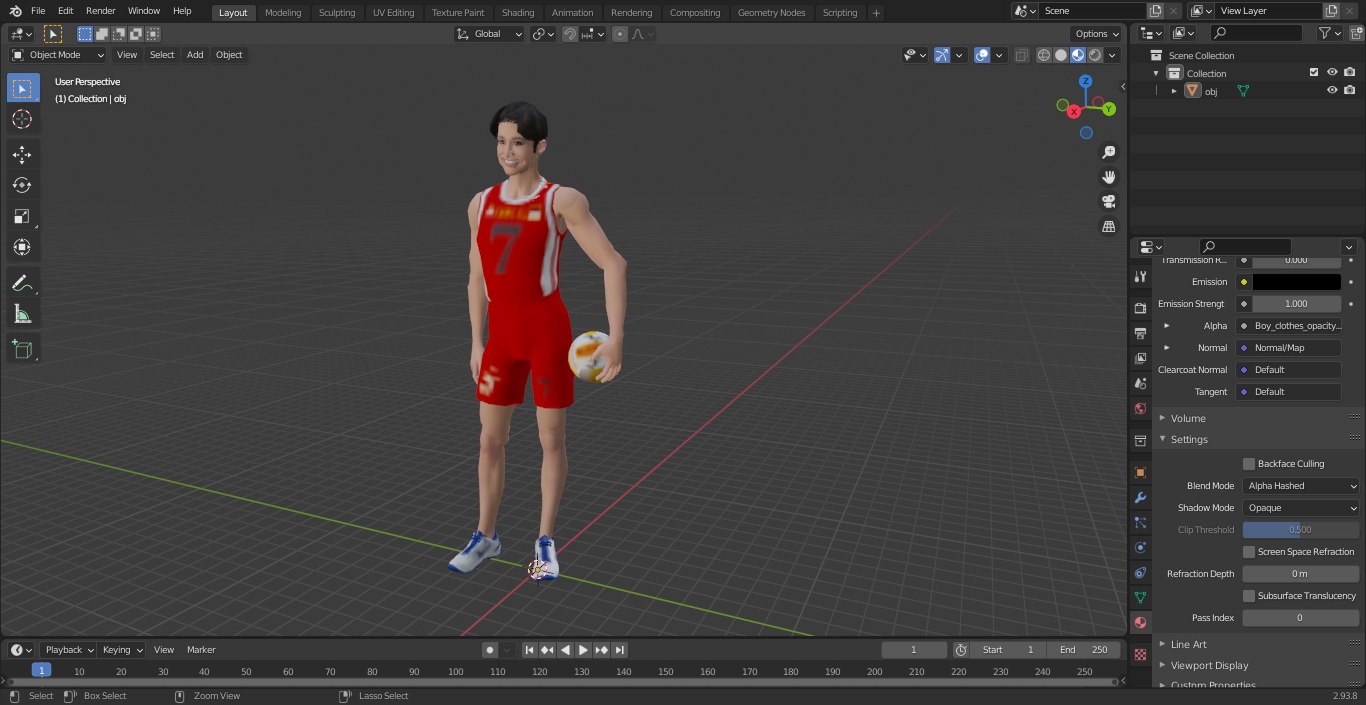This screenshot has height=705, width=1366.
Task: Click the black Emission color swatch
Action: click(x=1297, y=282)
